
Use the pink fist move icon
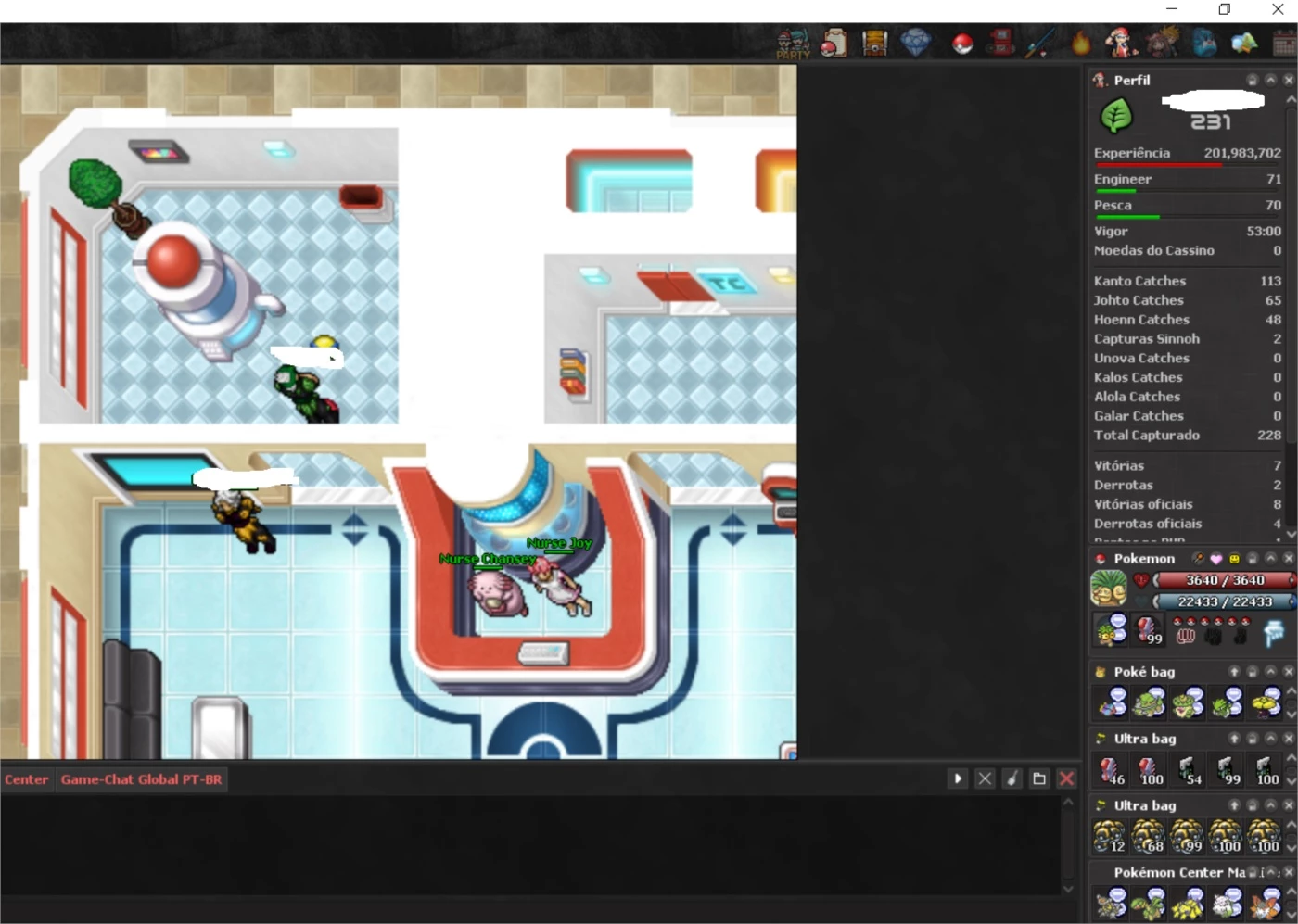[x=1186, y=636]
